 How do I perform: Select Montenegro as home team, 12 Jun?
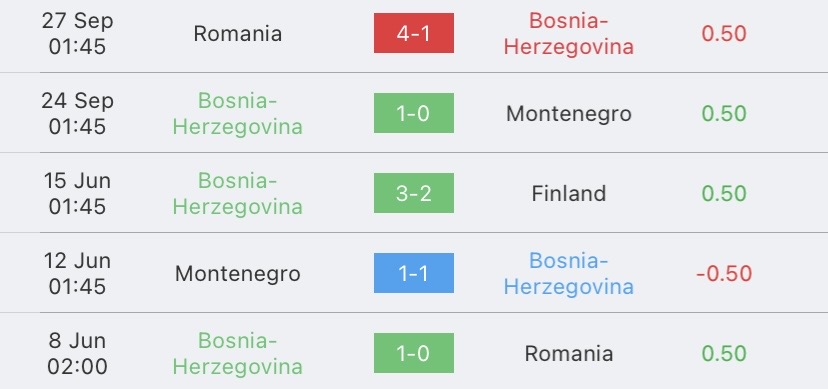pyautogui.click(x=238, y=273)
